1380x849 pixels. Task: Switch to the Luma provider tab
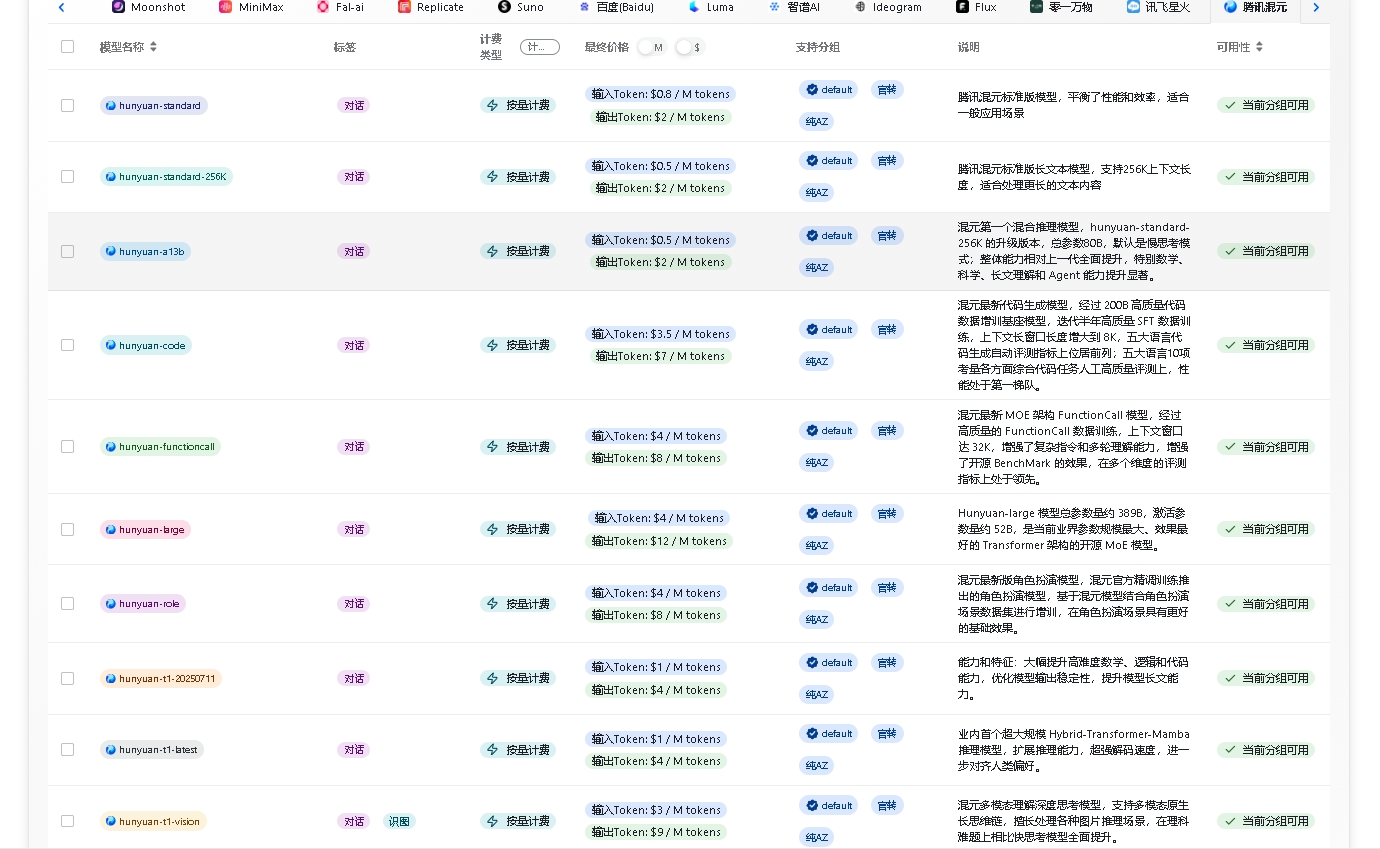tap(711, 7)
